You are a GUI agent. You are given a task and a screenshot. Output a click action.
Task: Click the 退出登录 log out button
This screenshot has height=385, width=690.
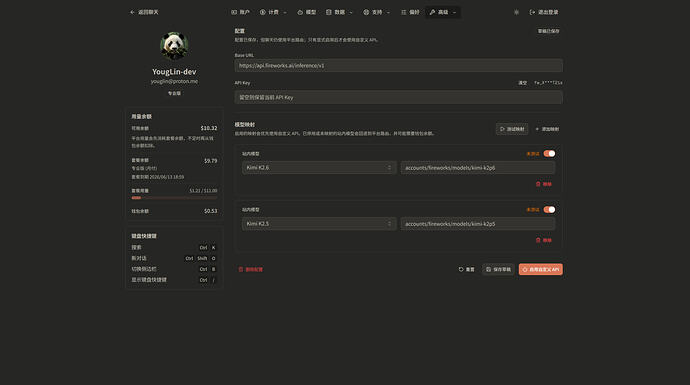coord(544,12)
